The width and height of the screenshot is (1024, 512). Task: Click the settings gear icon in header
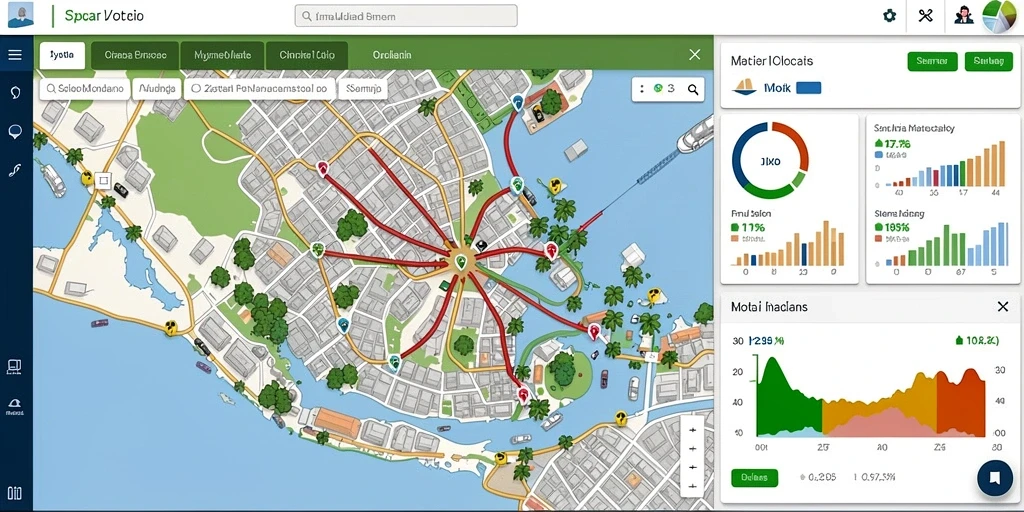click(x=889, y=16)
